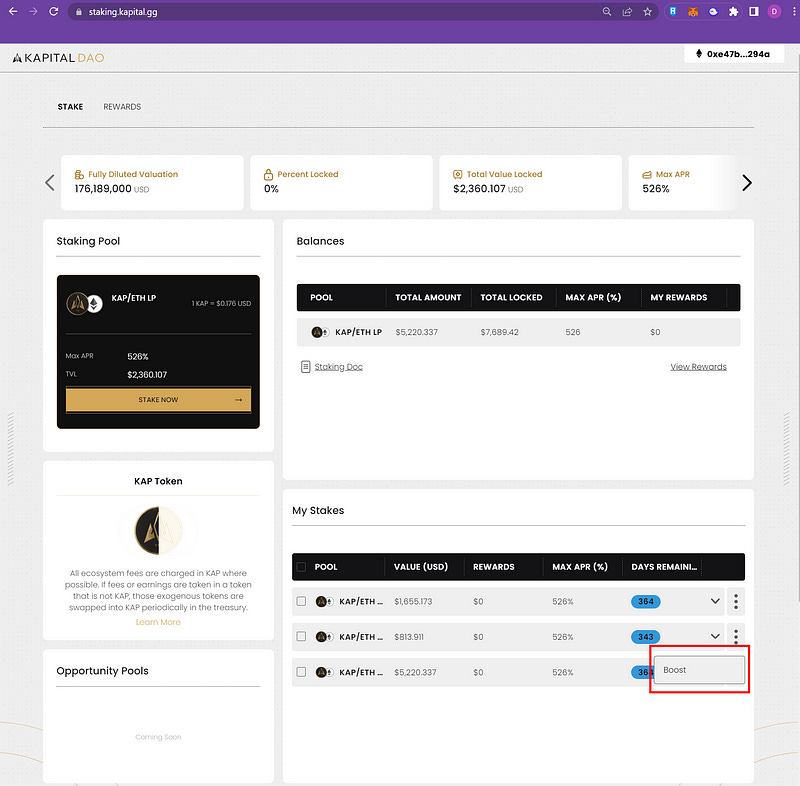Open the Bitwarden shield extension
This screenshot has height=786, width=800.
click(x=673, y=11)
